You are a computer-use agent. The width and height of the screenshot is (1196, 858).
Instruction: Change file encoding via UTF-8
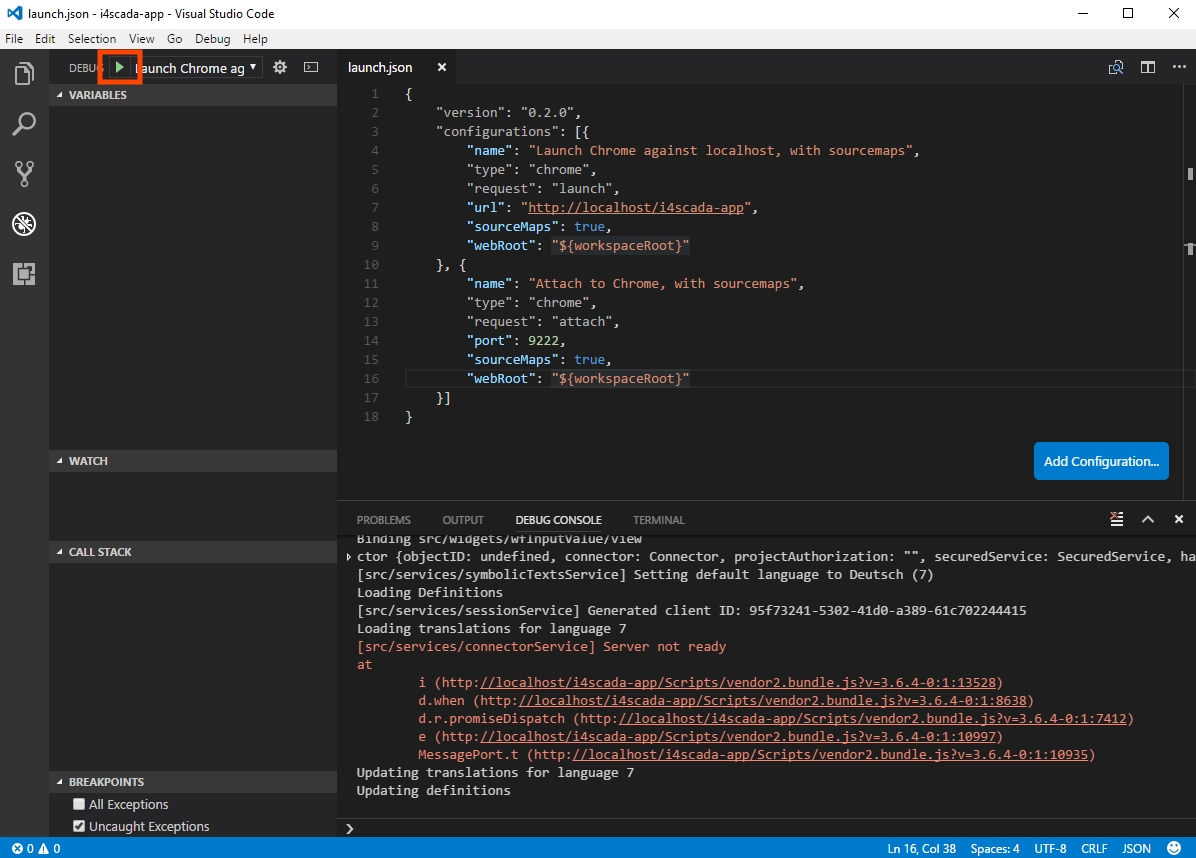(1050, 848)
